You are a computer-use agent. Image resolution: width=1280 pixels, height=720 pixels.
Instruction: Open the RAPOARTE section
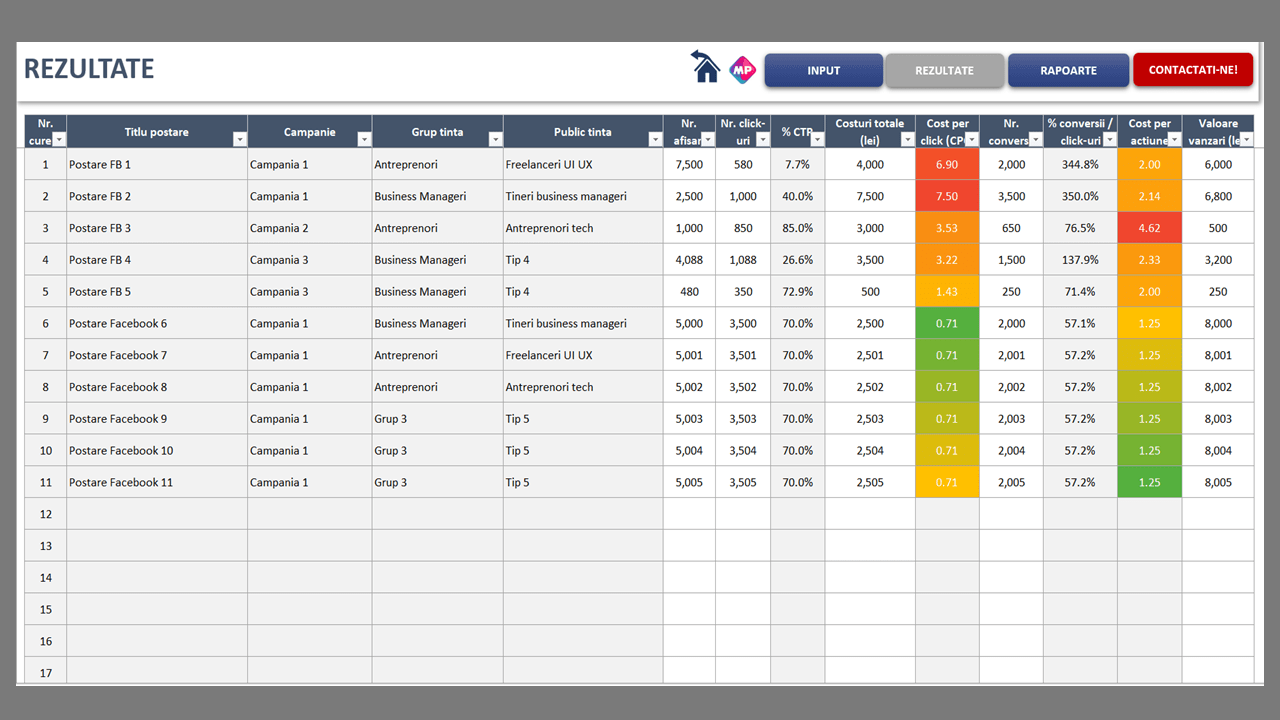tap(1068, 71)
